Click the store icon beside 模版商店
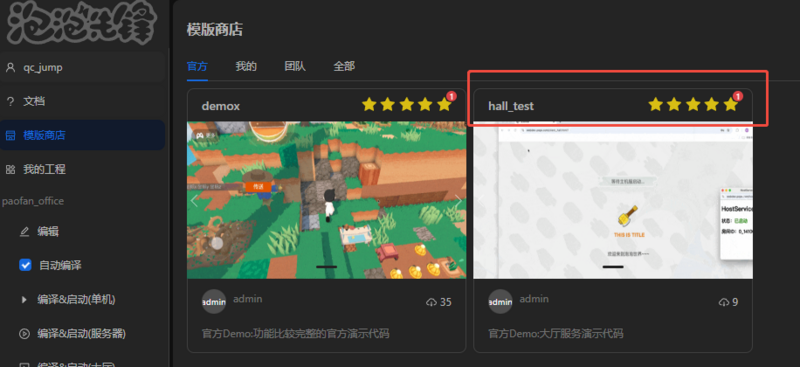The width and height of the screenshot is (800, 367). point(10,135)
